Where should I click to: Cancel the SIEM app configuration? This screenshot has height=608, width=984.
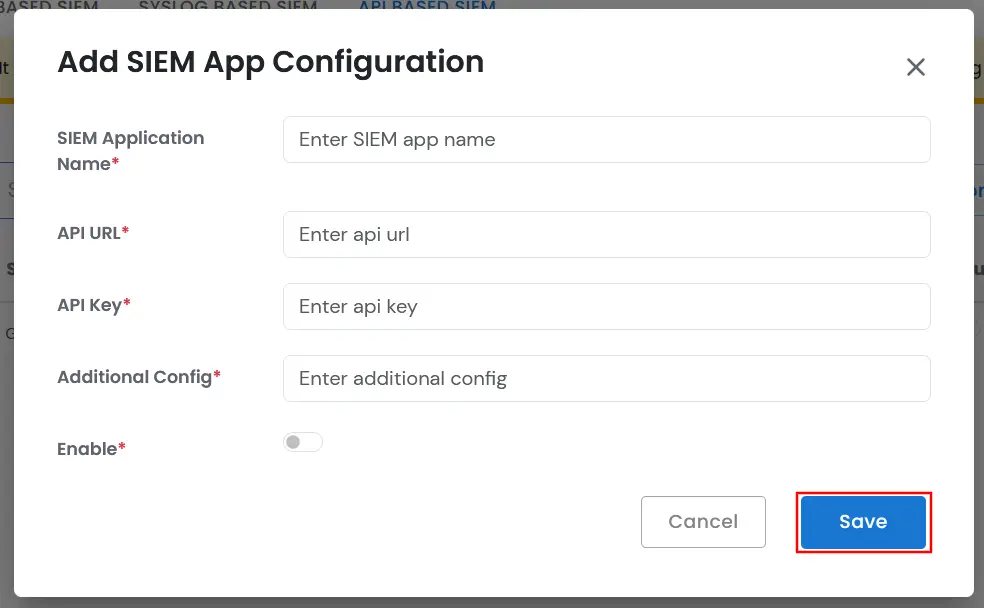pyautogui.click(x=703, y=521)
